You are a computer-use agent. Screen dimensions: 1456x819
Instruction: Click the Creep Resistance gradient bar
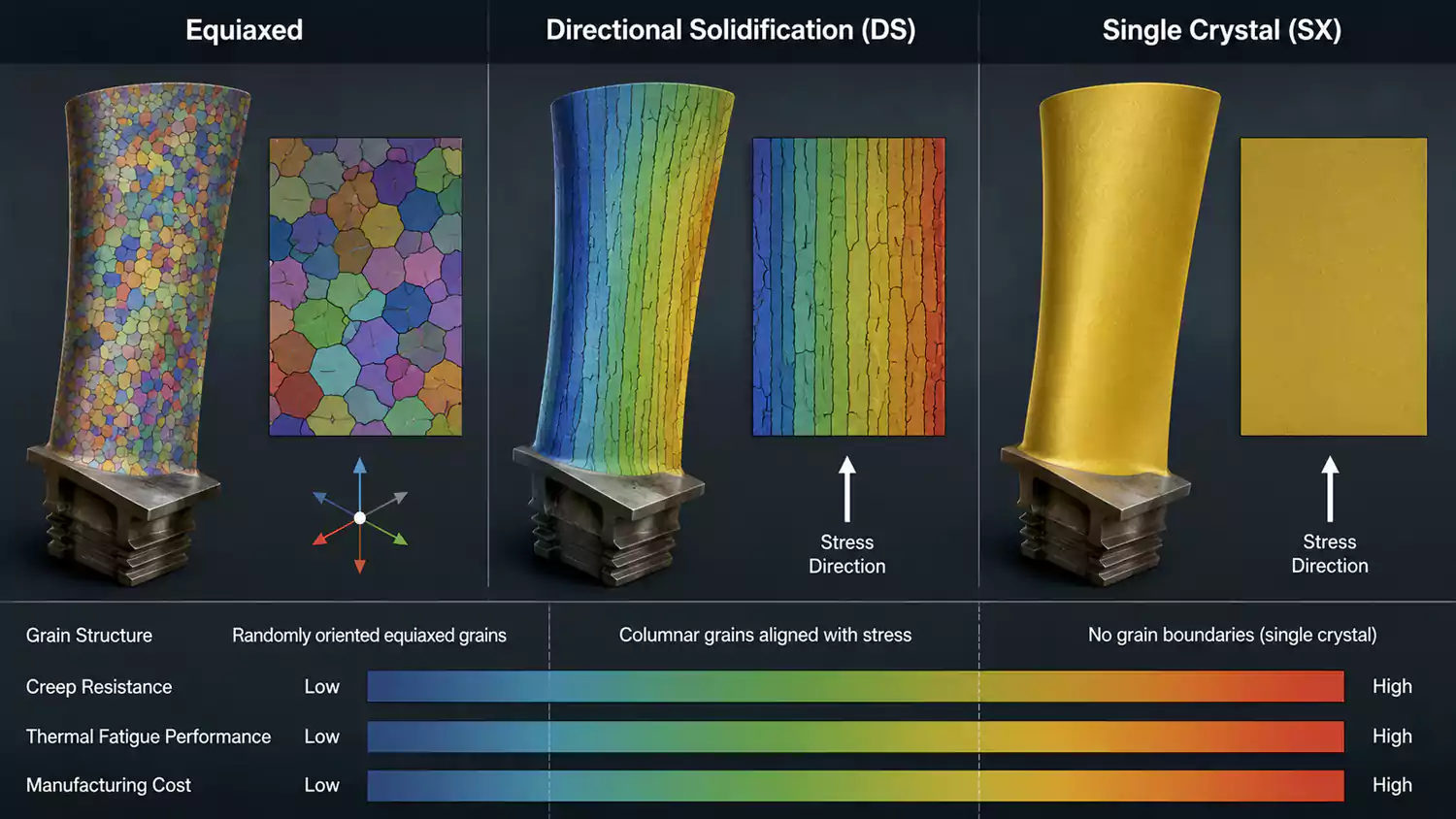(855, 686)
